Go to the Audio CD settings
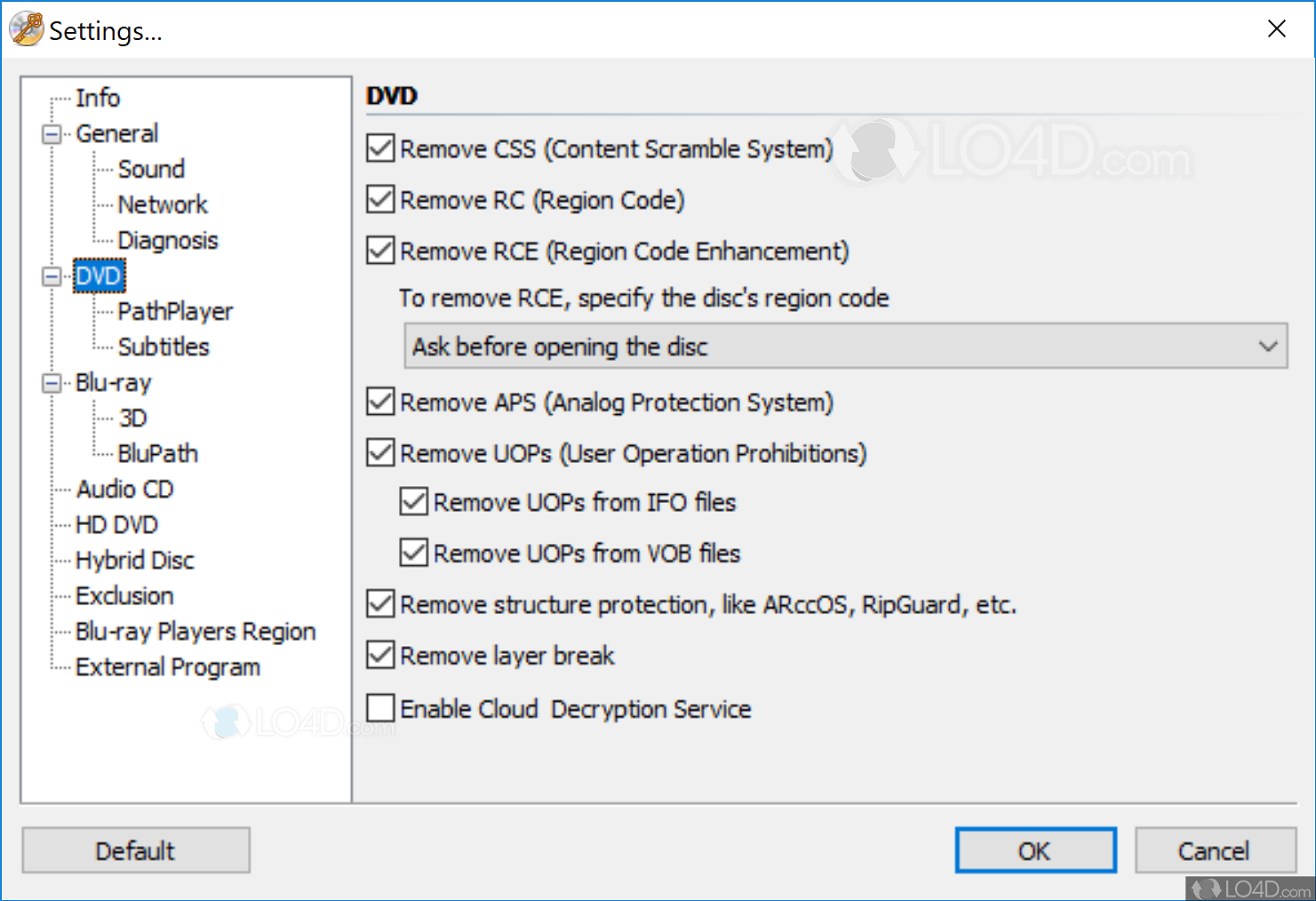The height and width of the screenshot is (901, 1316). (x=124, y=490)
